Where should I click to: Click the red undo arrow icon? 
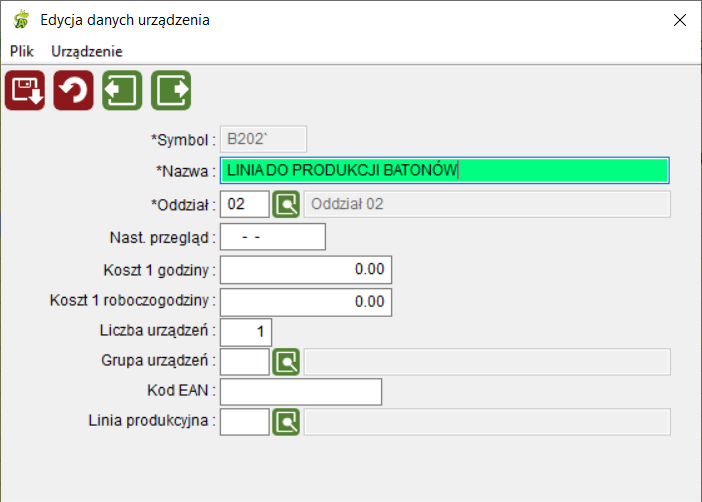point(73,90)
